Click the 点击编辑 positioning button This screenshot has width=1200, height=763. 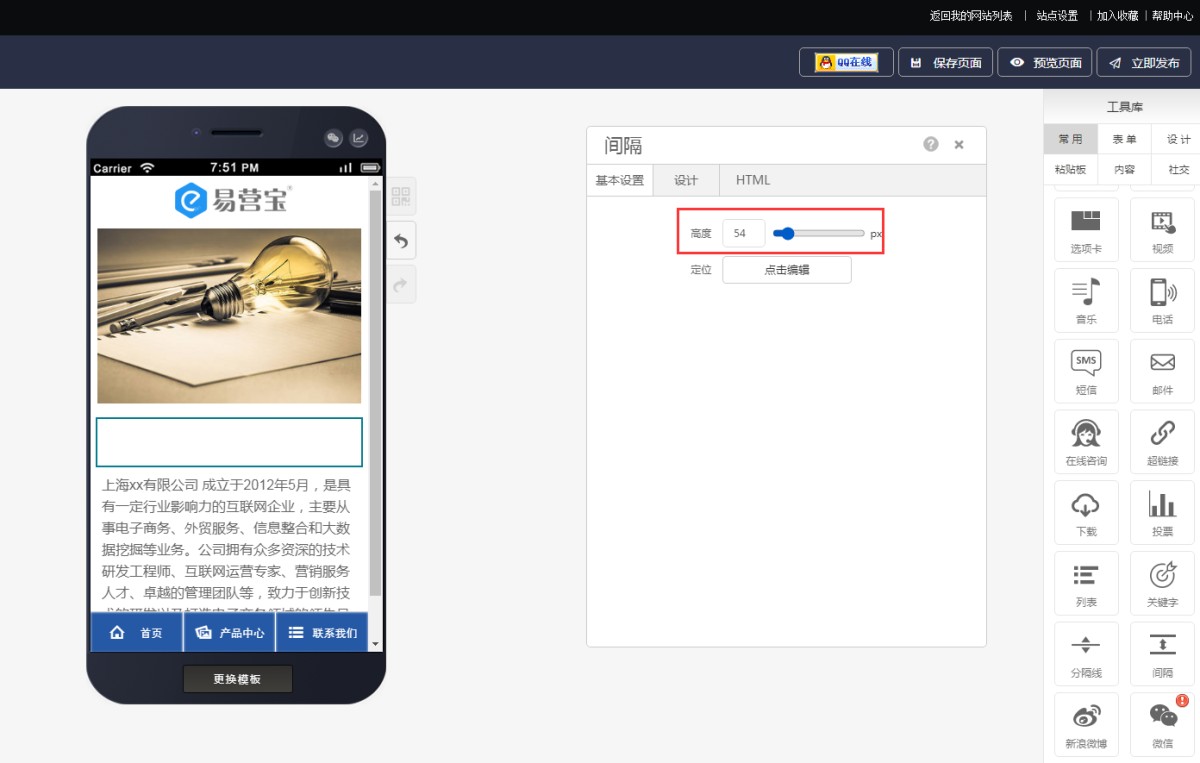(787, 270)
